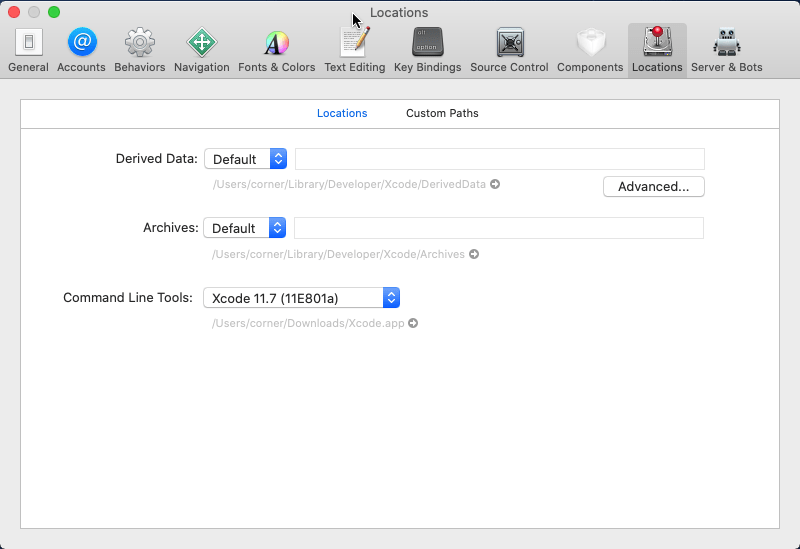Reveal DerivedData folder in Finder arrow
This screenshot has width=800, height=549.
point(495,184)
